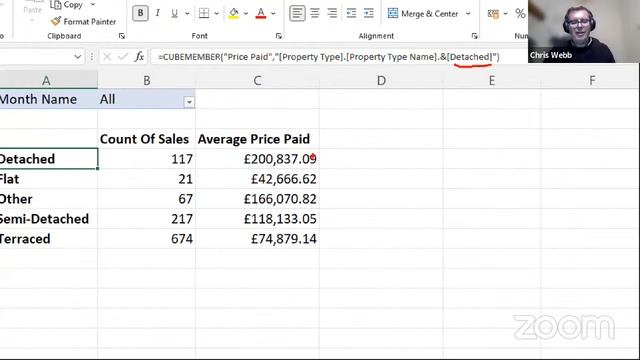640x360 pixels.
Task: Align text left
Action: 297,13
